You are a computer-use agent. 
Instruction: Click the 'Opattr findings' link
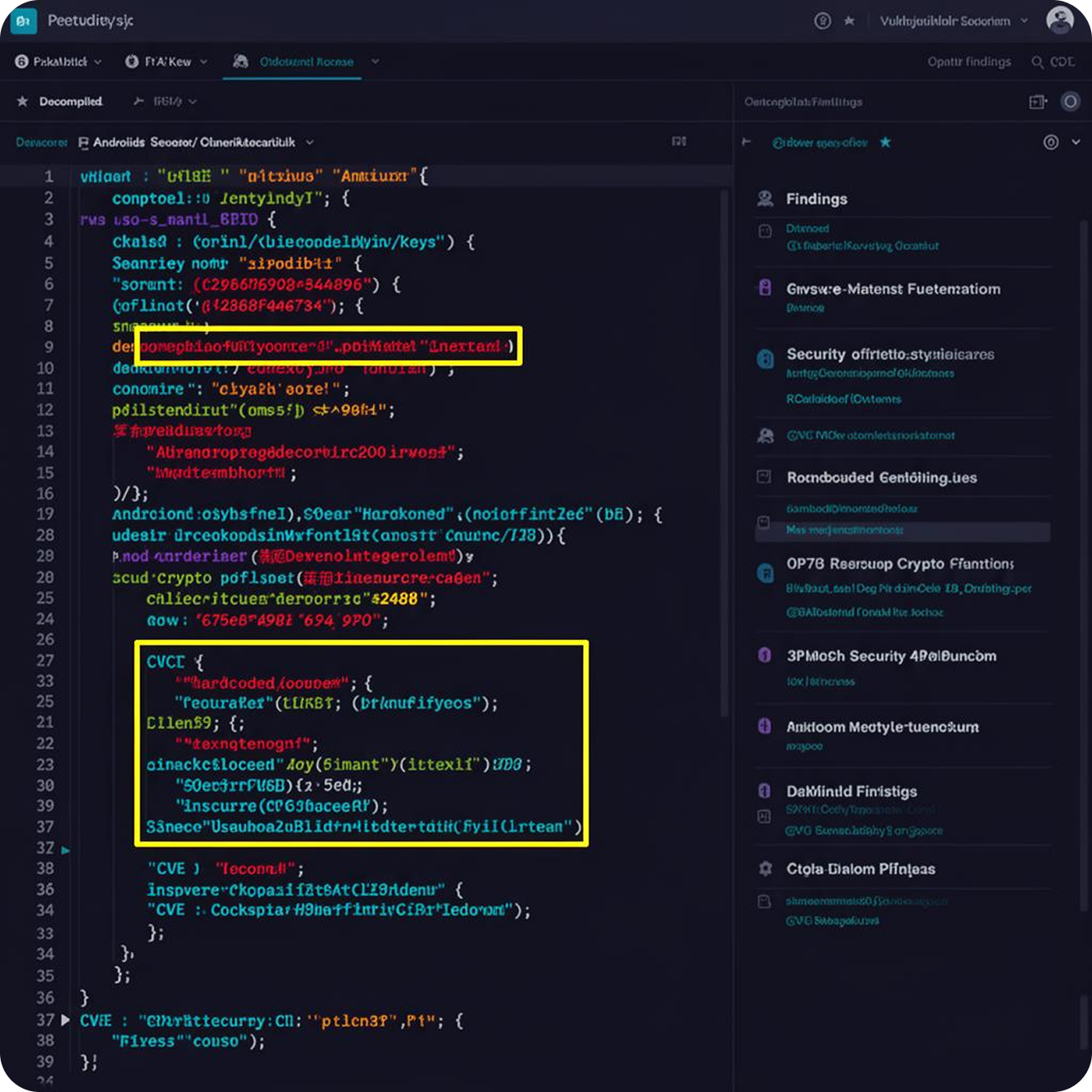(969, 61)
